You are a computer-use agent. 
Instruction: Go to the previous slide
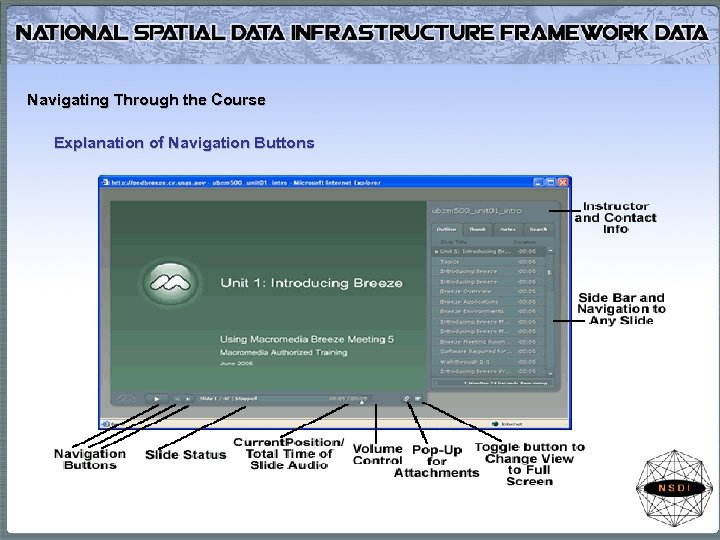click(x=178, y=399)
